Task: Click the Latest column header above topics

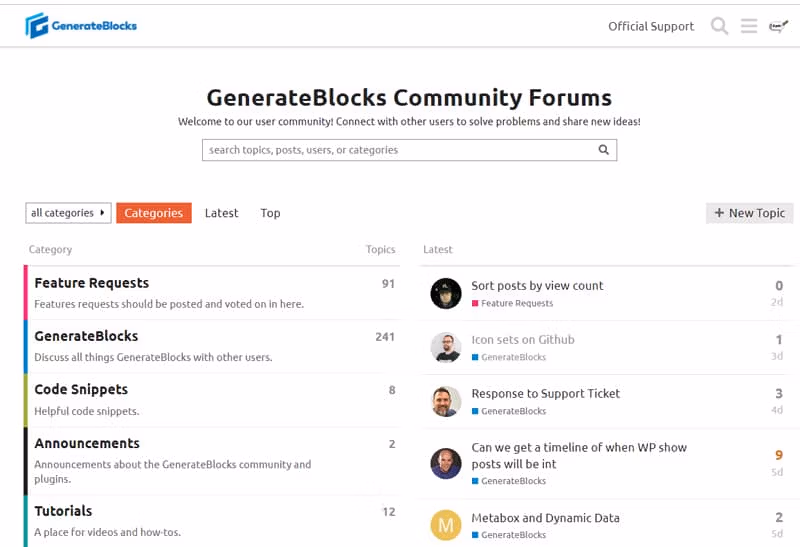Action: (x=437, y=250)
